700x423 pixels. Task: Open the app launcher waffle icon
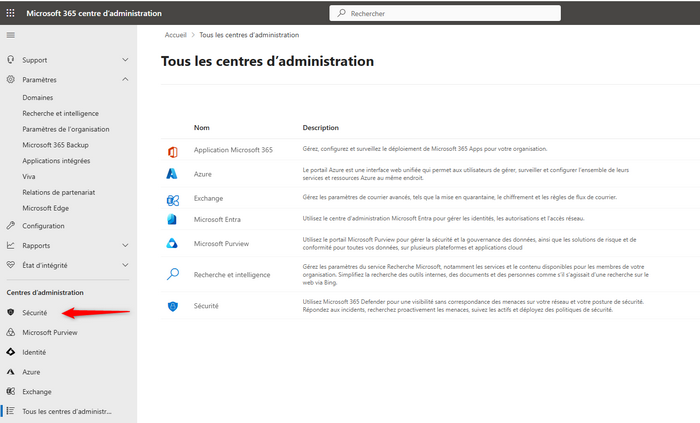(10, 13)
